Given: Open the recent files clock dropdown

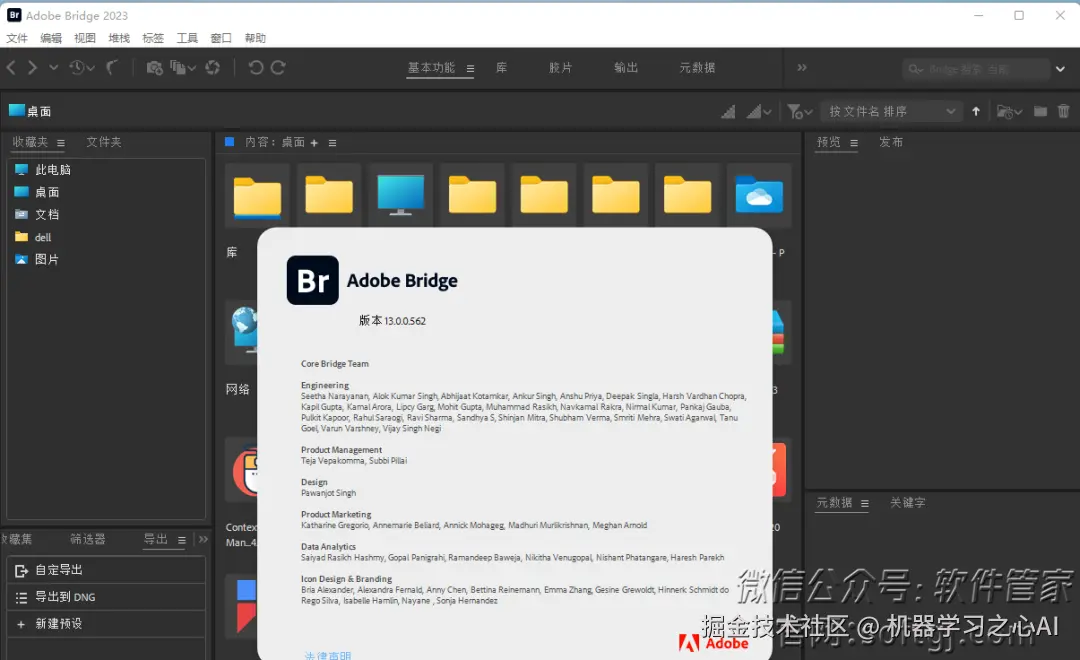Looking at the screenshot, I should pyautogui.click(x=81, y=68).
